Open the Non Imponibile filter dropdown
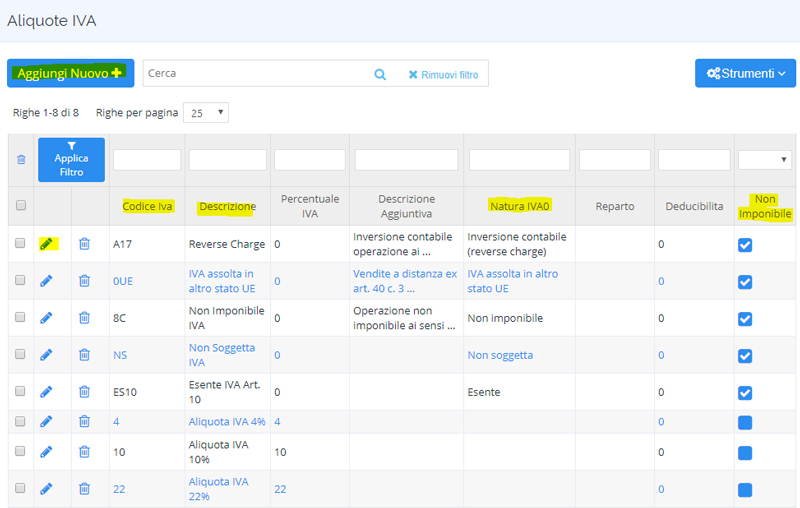The width and height of the screenshot is (800, 508). tap(764, 160)
